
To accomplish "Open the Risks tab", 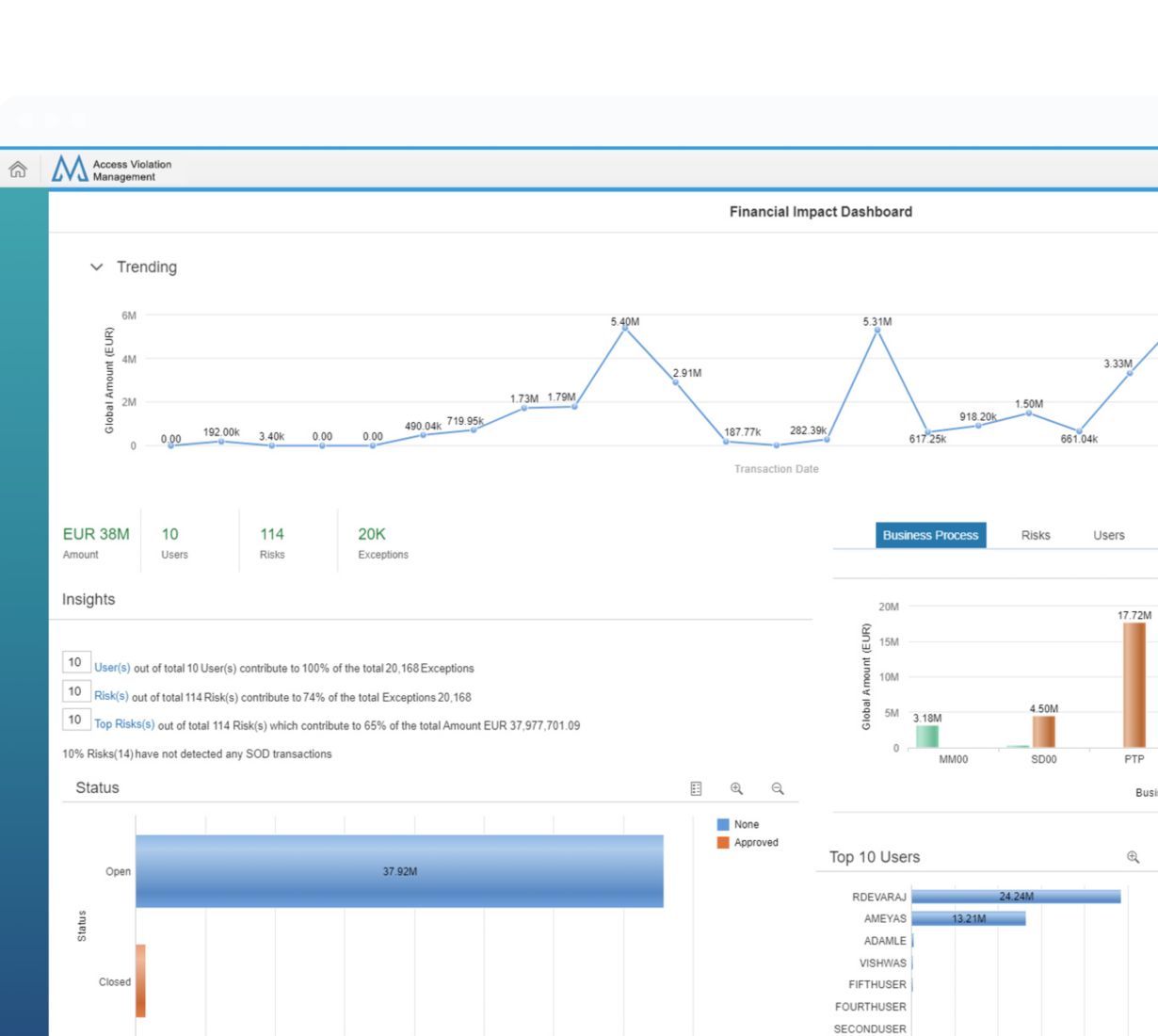I will pyautogui.click(x=1036, y=535).
